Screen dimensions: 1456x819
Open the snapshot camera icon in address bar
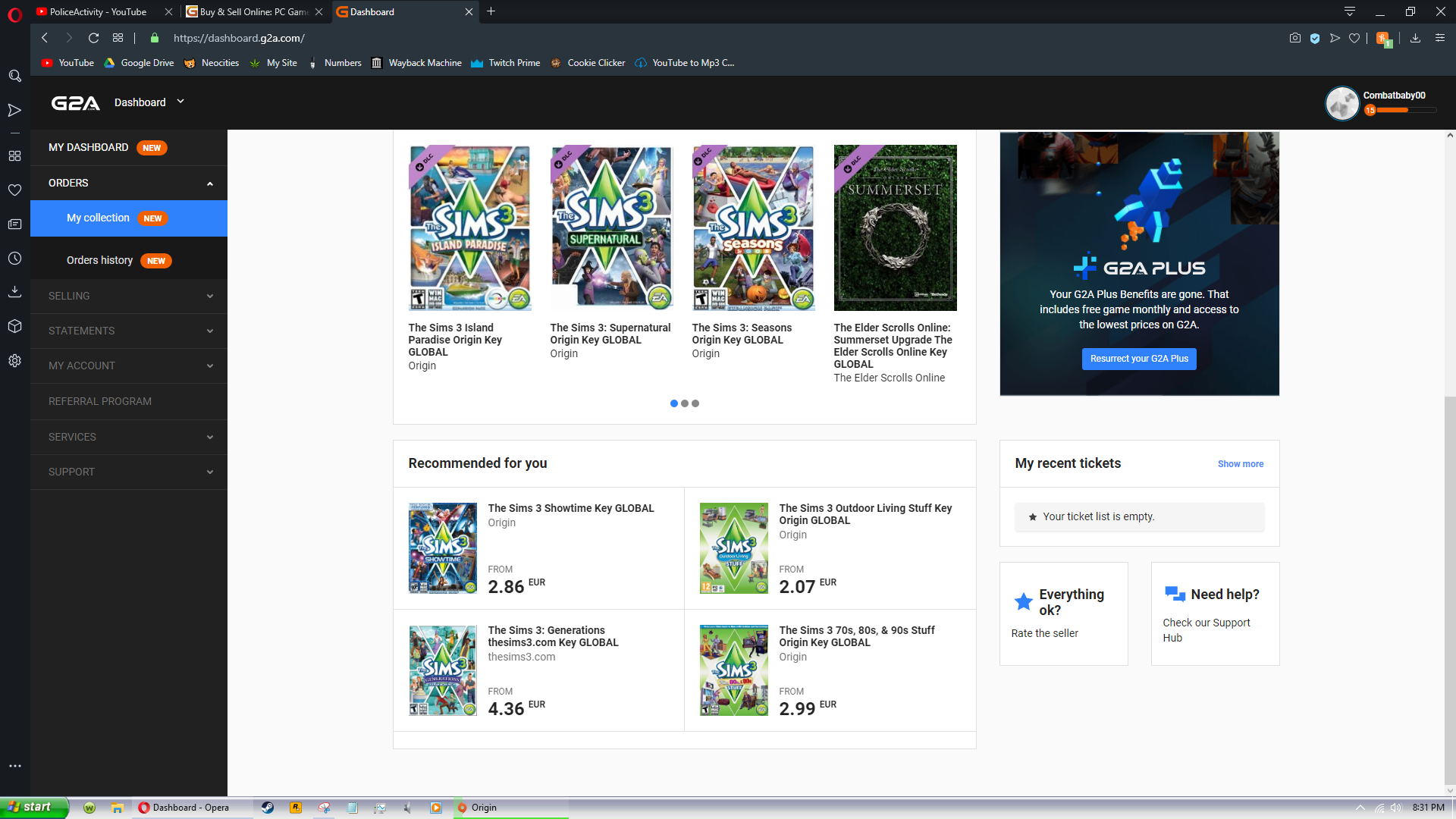[x=1294, y=38]
